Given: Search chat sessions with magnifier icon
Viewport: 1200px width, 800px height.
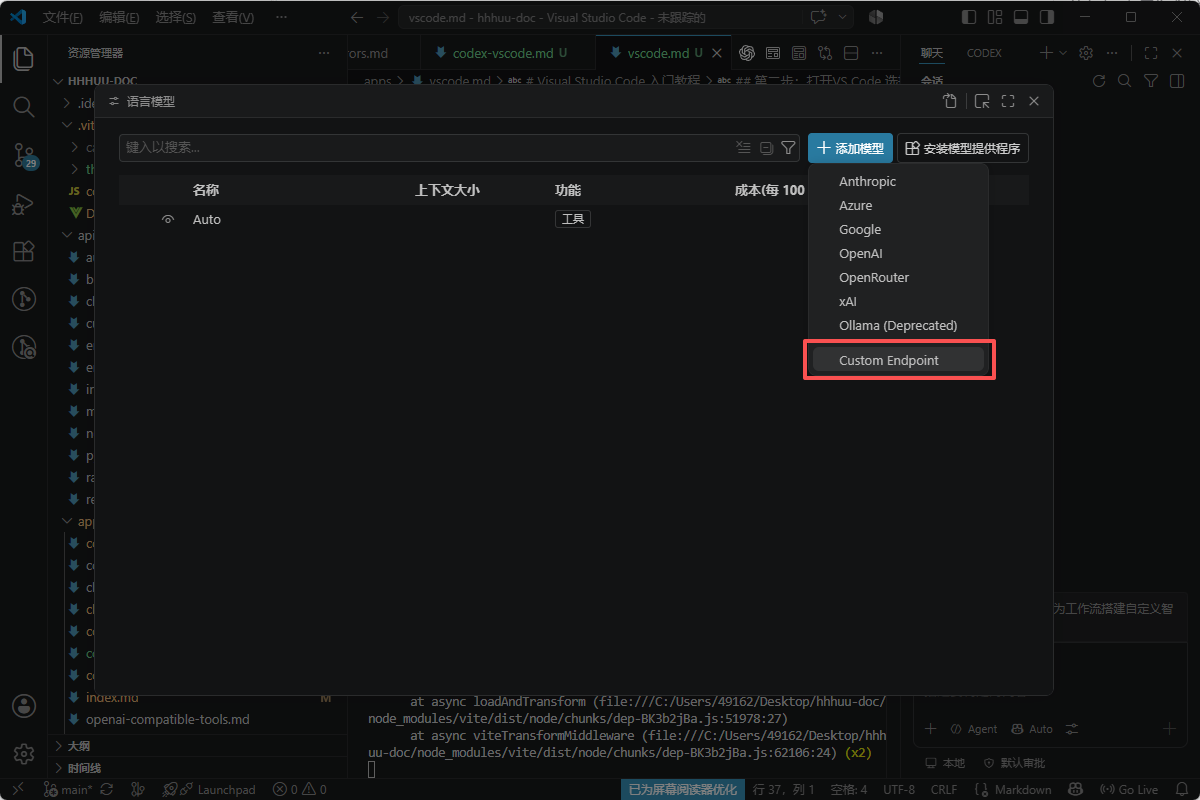Looking at the screenshot, I should pyautogui.click(x=1124, y=81).
